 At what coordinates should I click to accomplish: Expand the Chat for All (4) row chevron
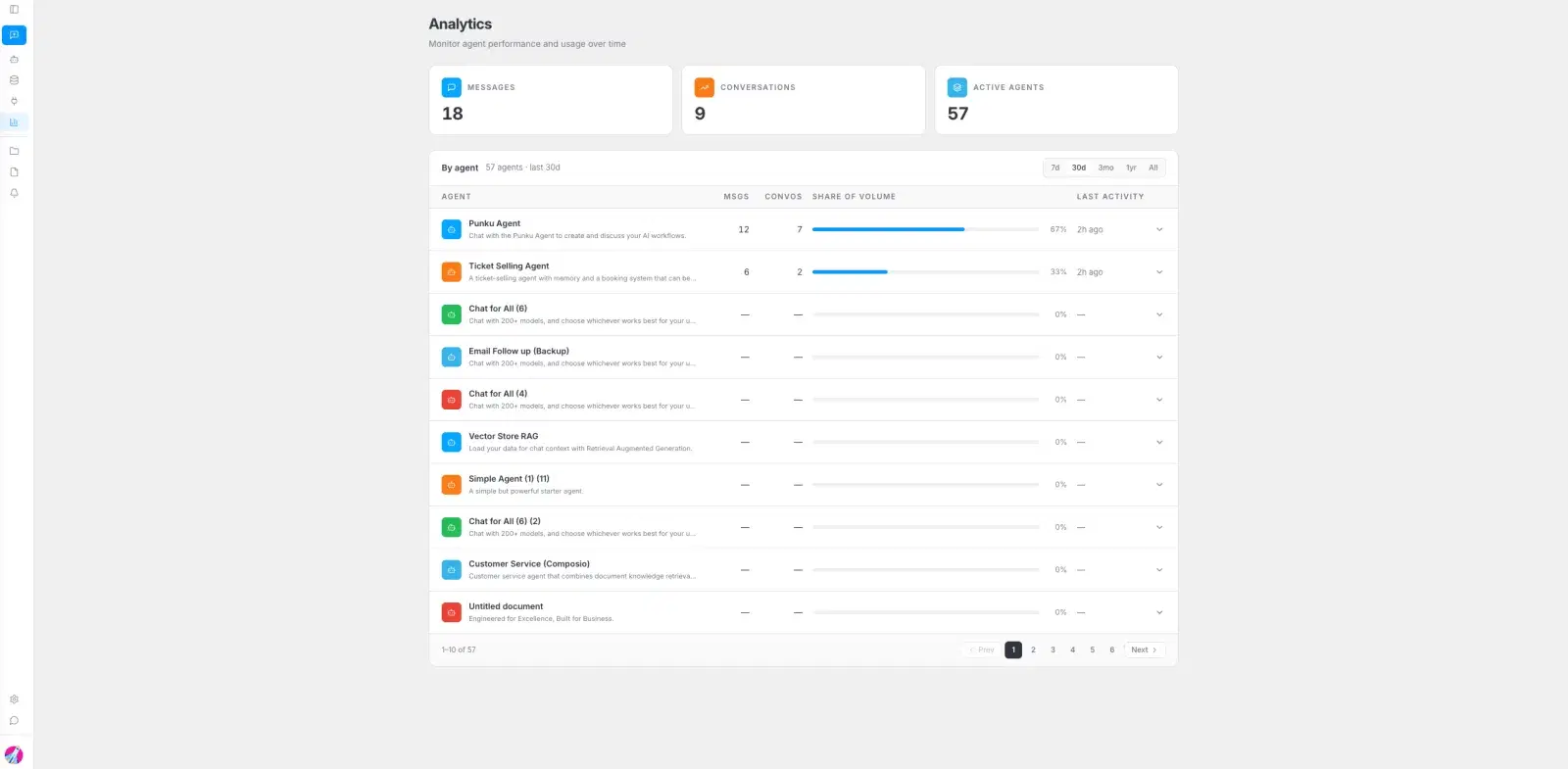click(1159, 400)
